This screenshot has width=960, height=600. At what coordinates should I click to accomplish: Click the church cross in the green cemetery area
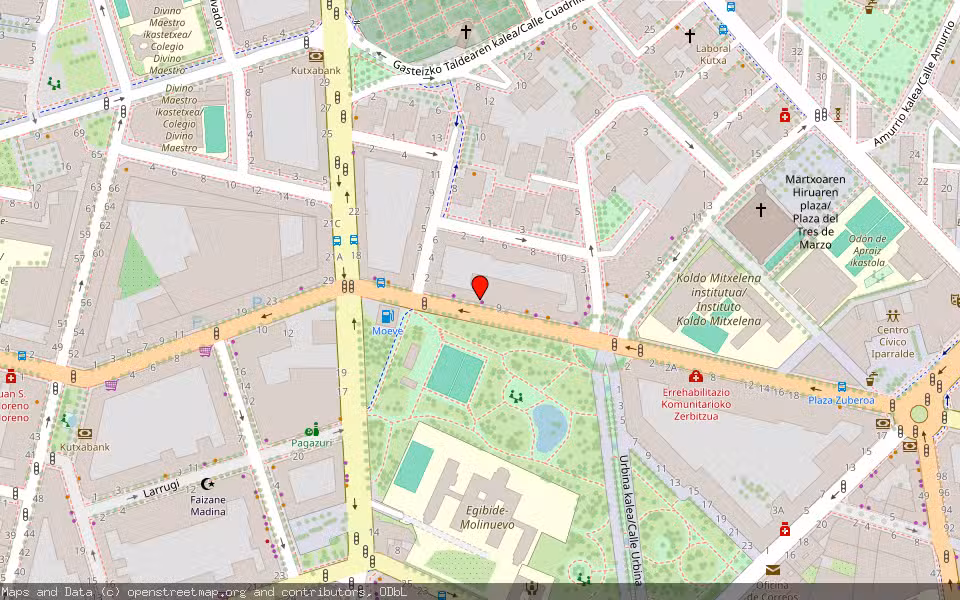(466, 32)
